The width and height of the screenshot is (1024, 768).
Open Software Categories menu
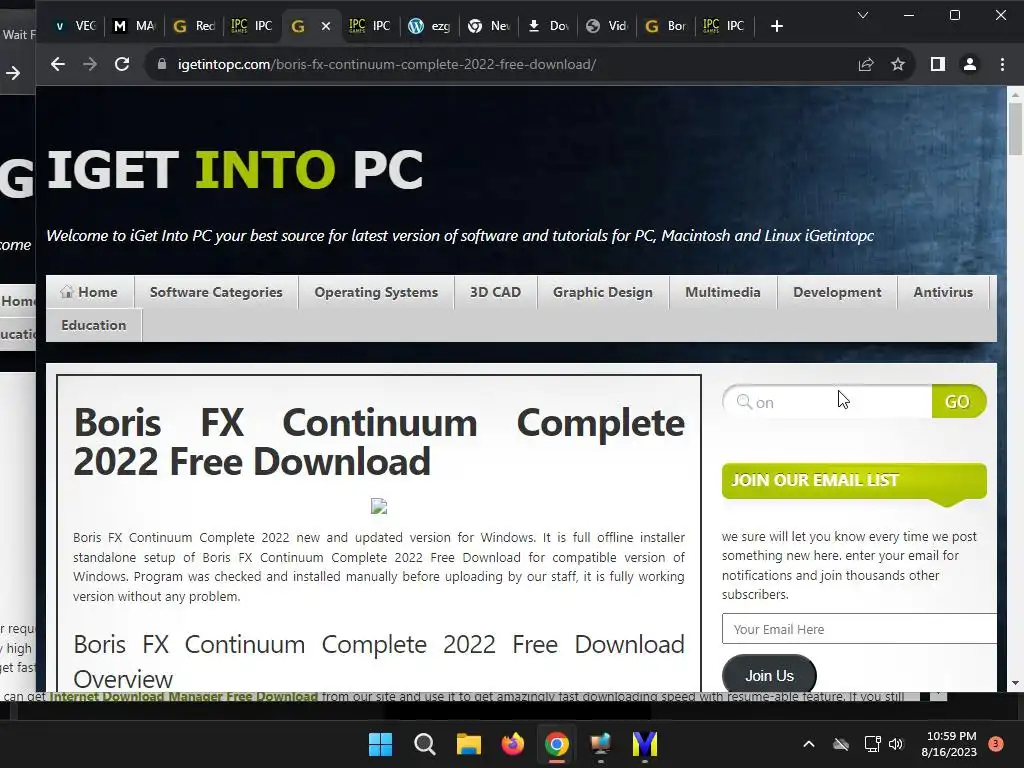pos(216,292)
